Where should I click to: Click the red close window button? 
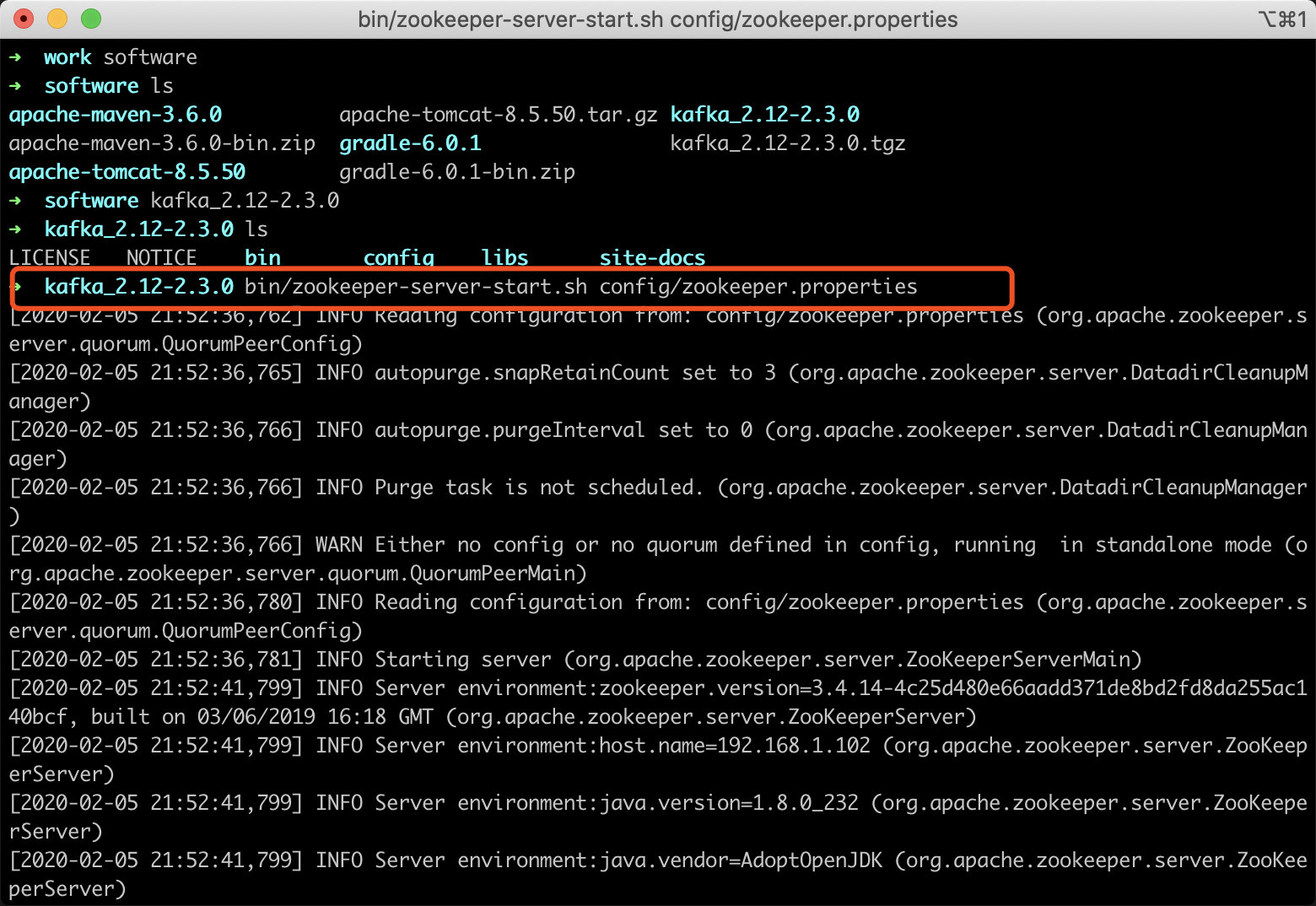click(24, 19)
